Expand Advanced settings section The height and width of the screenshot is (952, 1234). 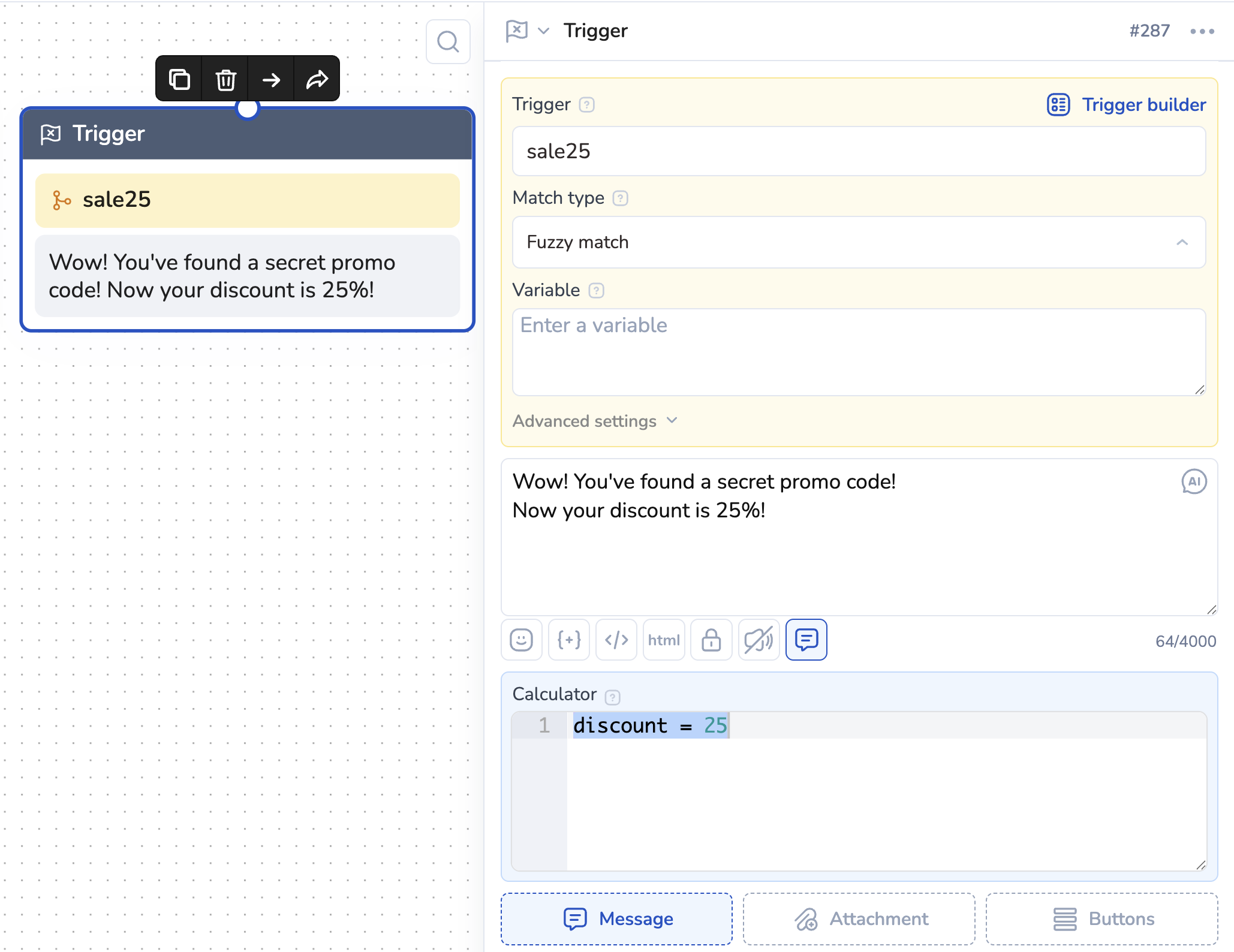pyautogui.click(x=595, y=421)
